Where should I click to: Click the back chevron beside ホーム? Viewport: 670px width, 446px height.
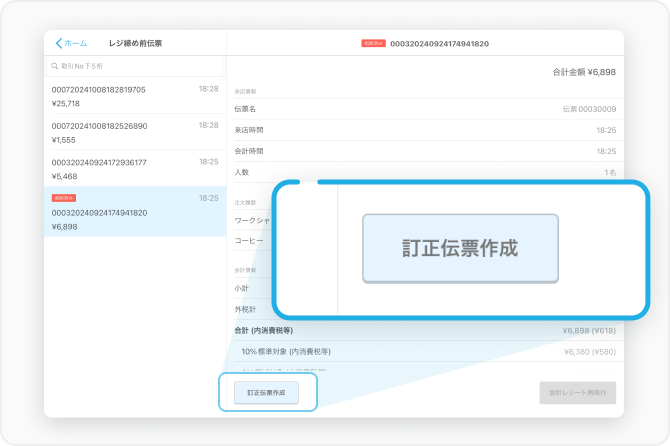[x=58, y=44]
